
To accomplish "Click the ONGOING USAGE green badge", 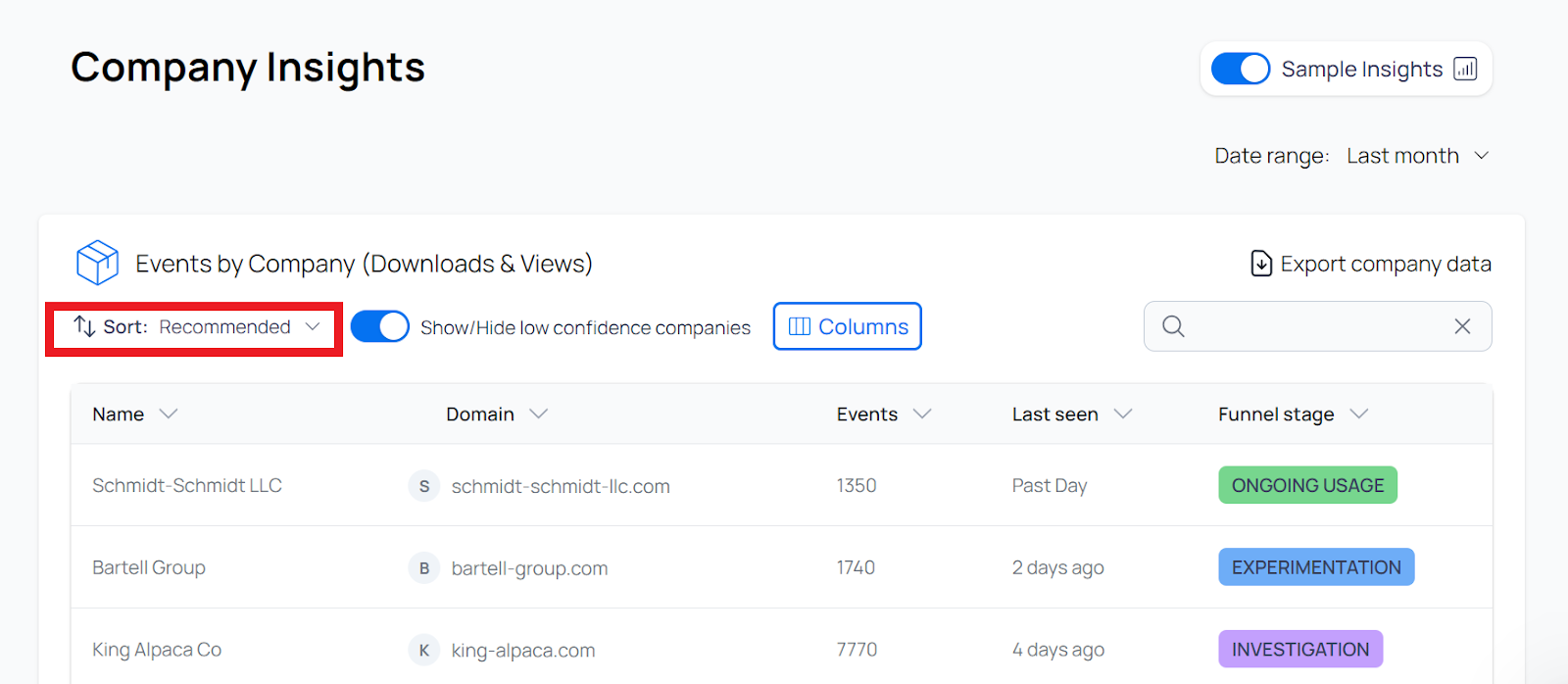I will point(1307,485).
